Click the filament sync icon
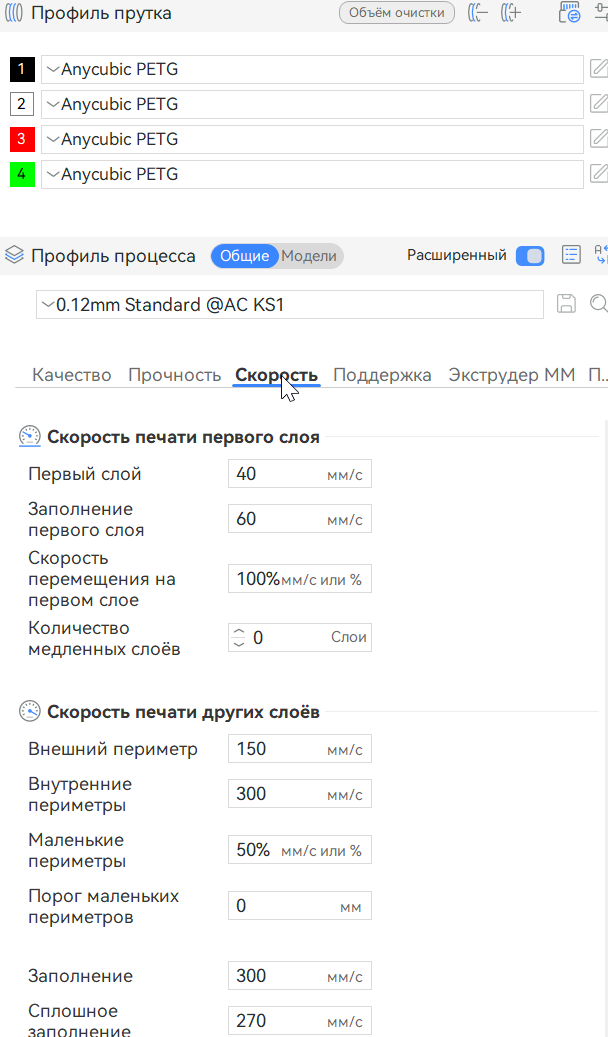This screenshot has width=608, height=1037. click(x=570, y=13)
